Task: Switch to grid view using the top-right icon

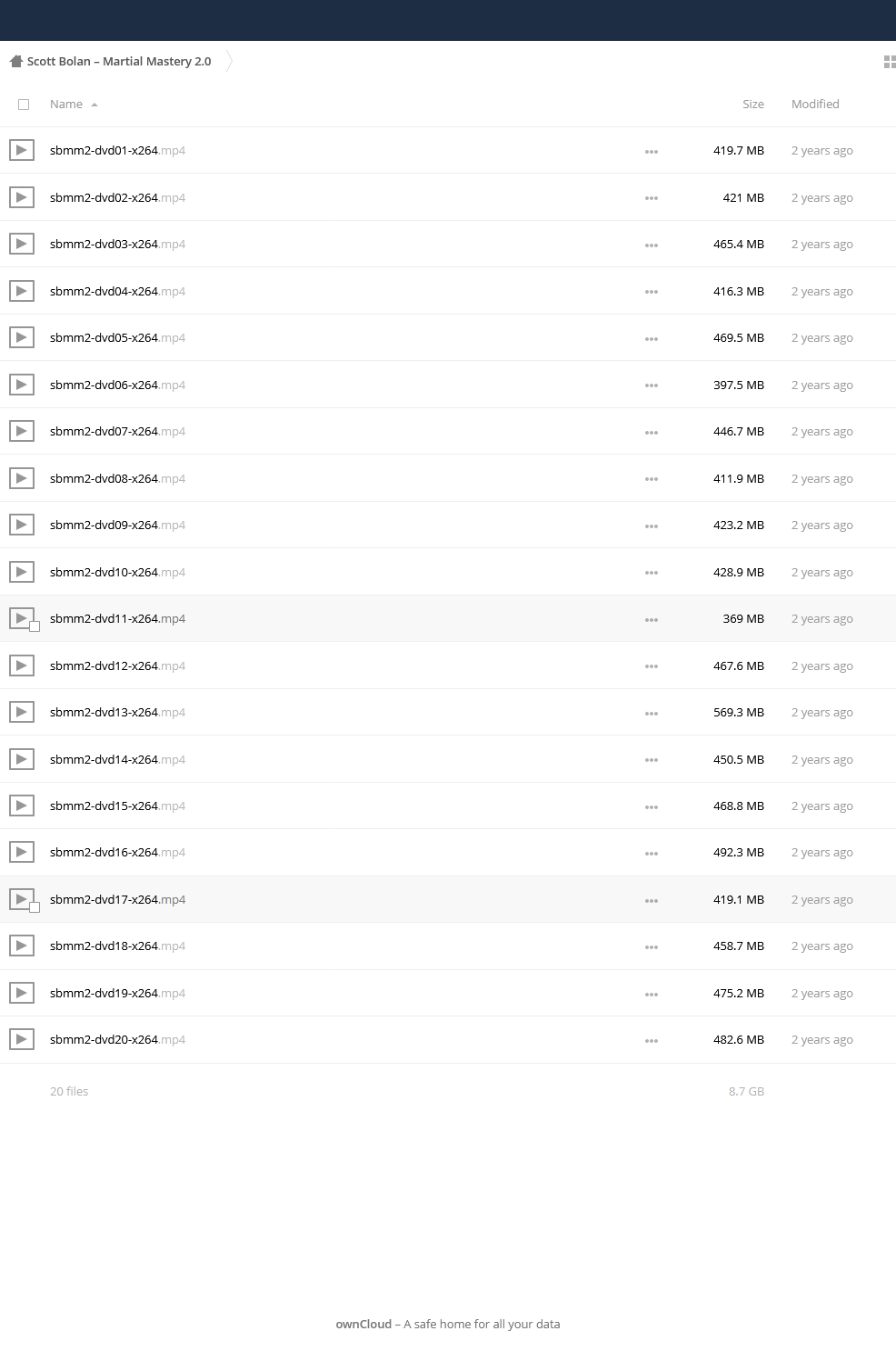Action: click(890, 62)
